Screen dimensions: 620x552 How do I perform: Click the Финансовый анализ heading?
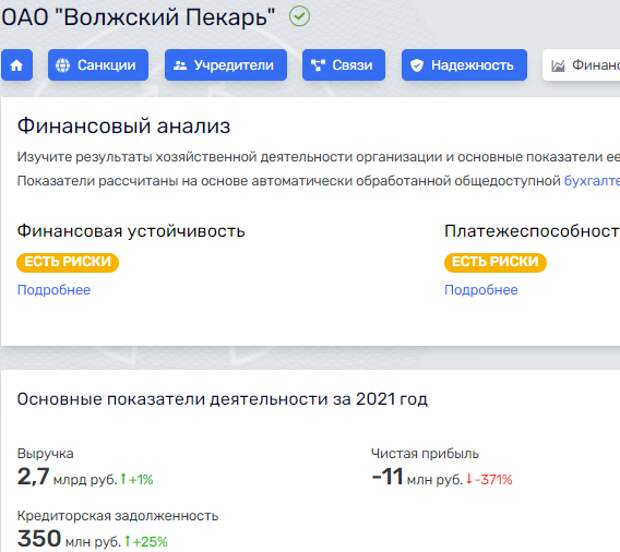coord(124,126)
